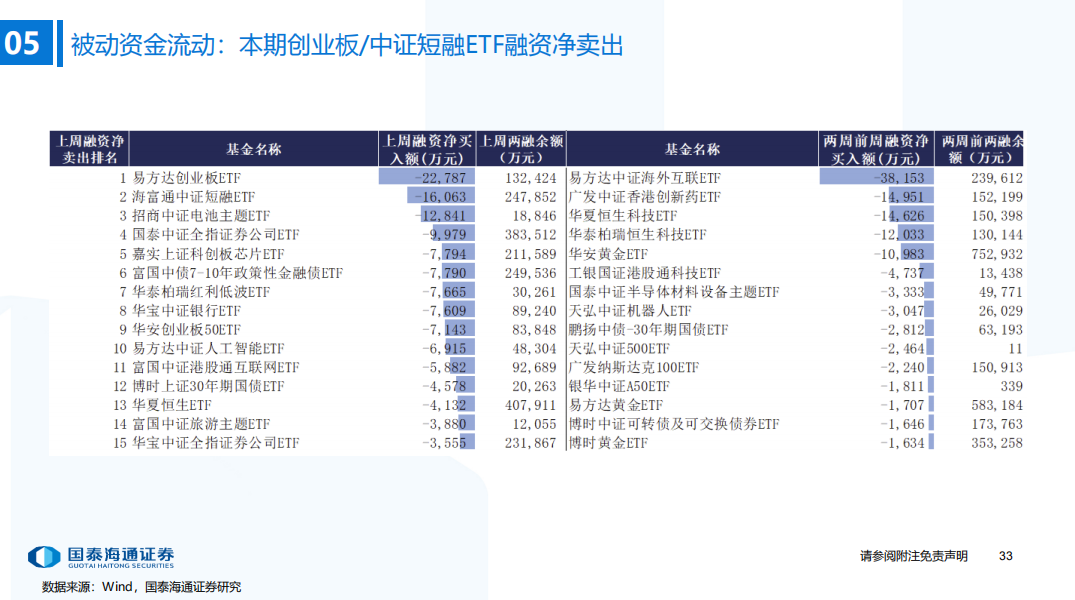
Task: Select '华夏恒生科技ETF' cell
Action: click(x=623, y=216)
